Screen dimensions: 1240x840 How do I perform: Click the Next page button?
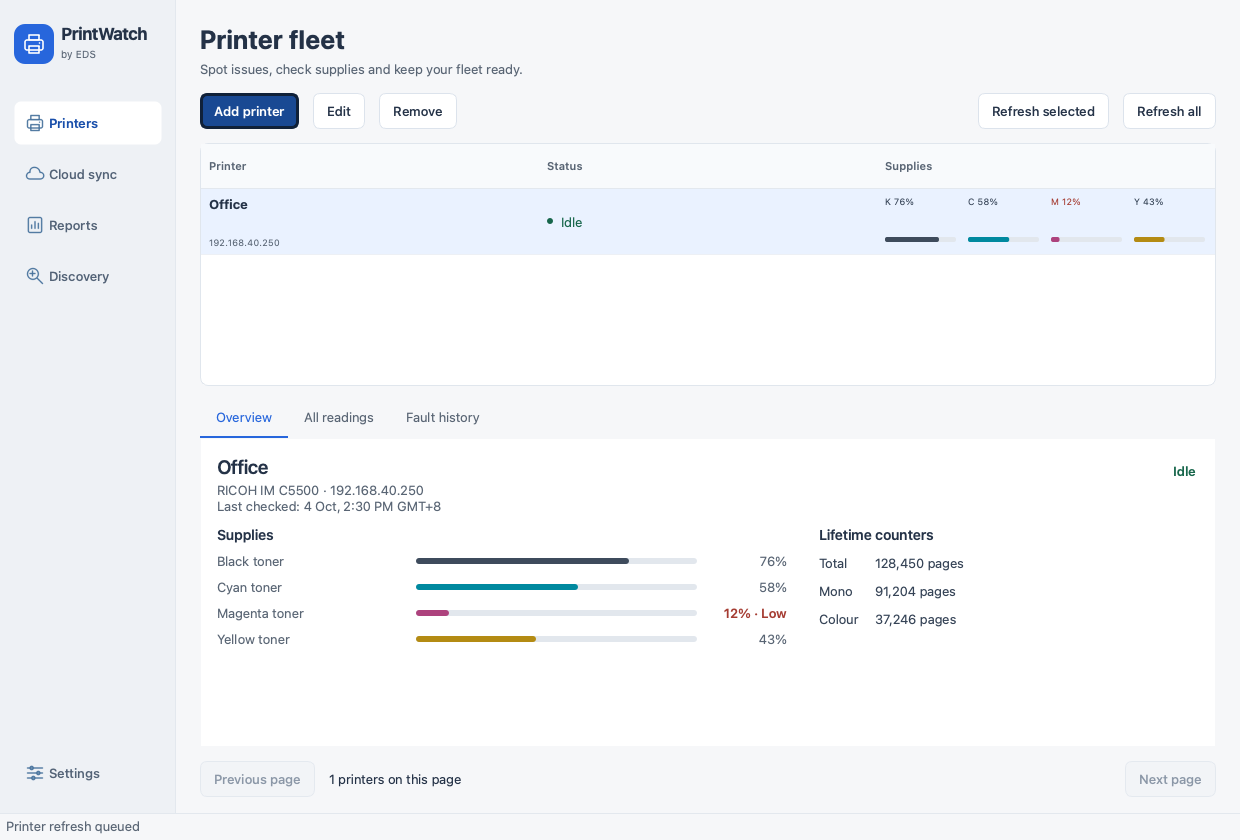point(1170,779)
